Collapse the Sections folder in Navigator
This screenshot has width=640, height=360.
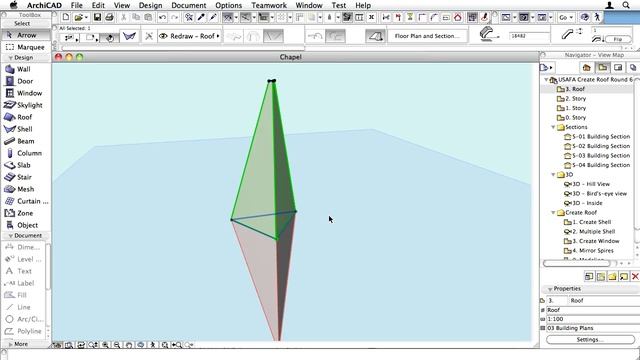point(553,127)
